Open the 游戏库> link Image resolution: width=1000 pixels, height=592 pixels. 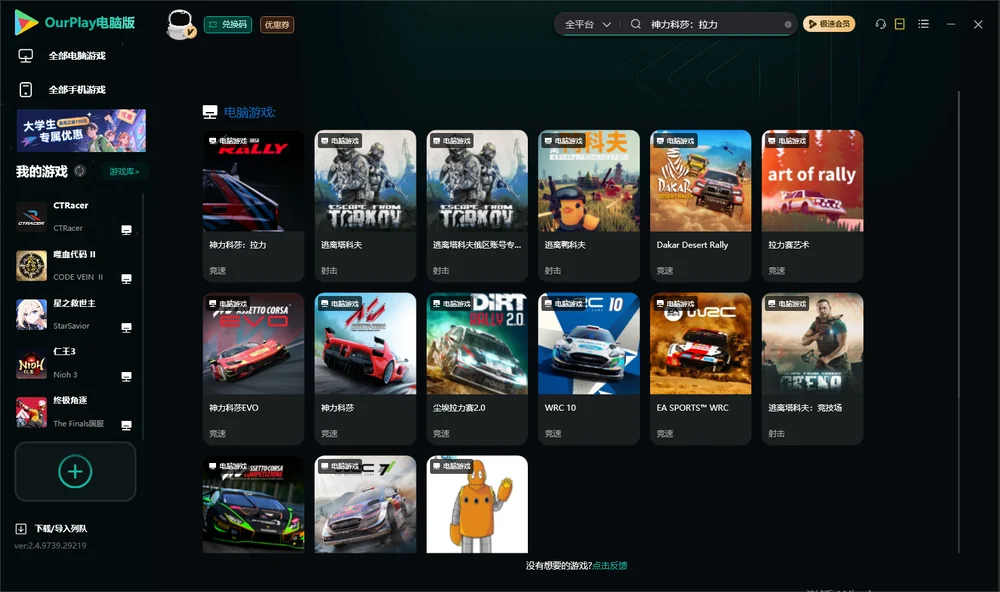coord(124,171)
